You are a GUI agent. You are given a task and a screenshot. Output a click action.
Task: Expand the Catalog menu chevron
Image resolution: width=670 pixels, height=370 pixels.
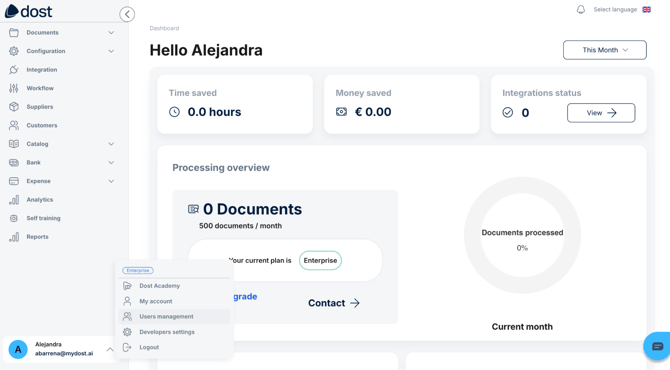pyautogui.click(x=111, y=144)
